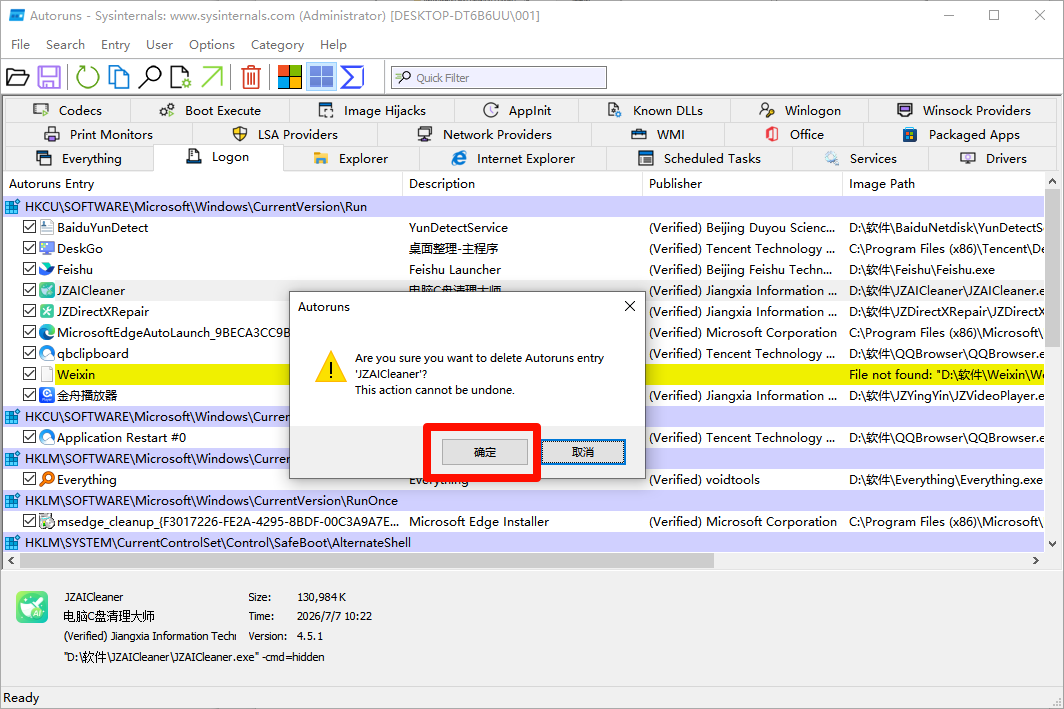Image resolution: width=1064 pixels, height=709 pixels.
Task: Click the Copy toolbar icon
Action: (x=119, y=77)
